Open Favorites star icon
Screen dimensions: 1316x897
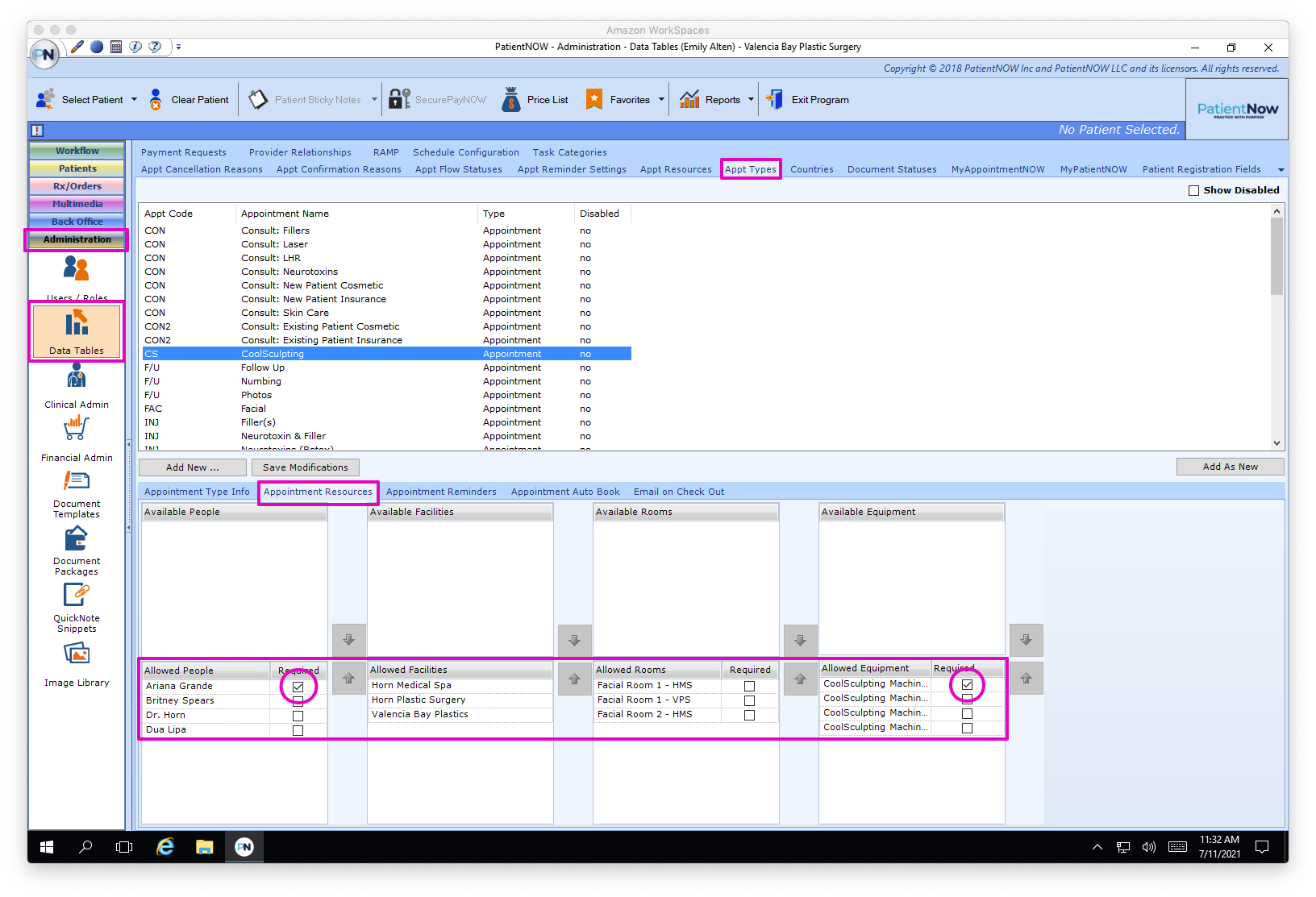click(x=594, y=99)
